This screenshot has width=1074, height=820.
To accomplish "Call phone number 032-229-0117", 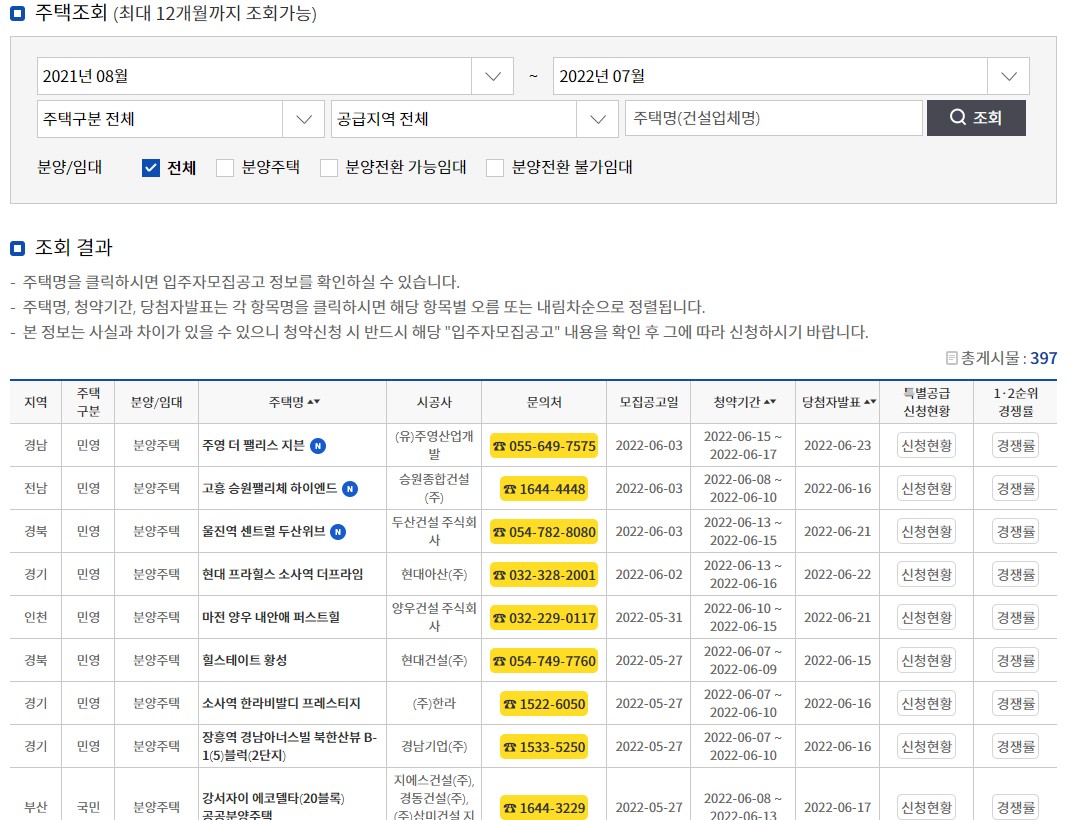I will pyautogui.click(x=544, y=618).
